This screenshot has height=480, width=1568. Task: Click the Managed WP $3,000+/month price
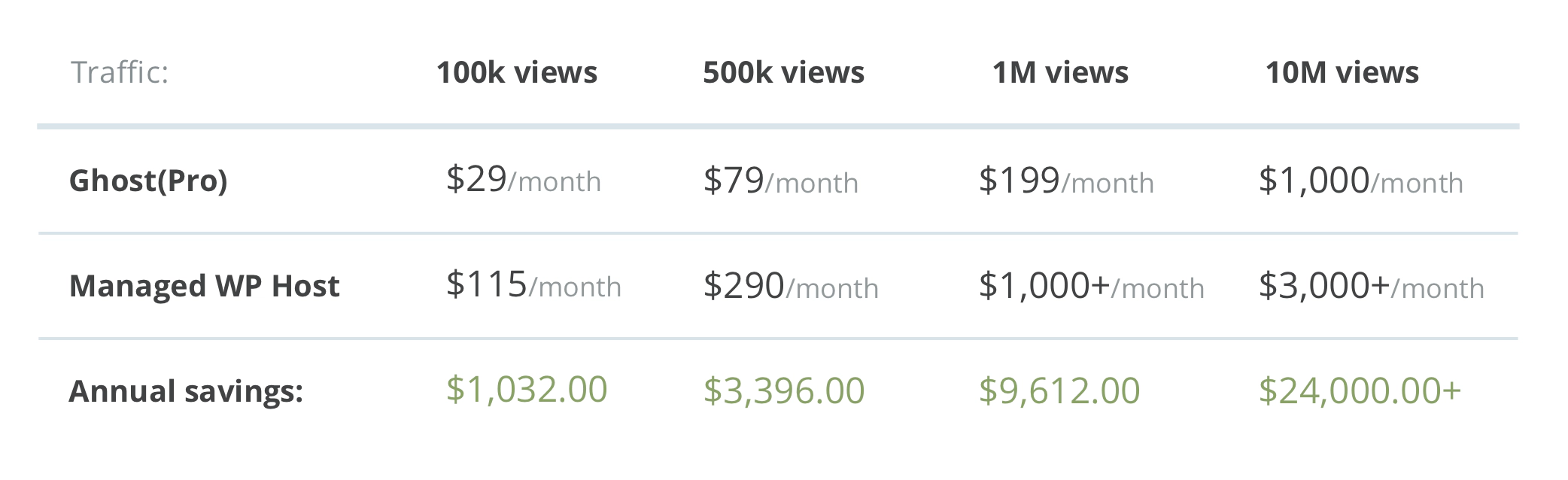coord(1371,287)
